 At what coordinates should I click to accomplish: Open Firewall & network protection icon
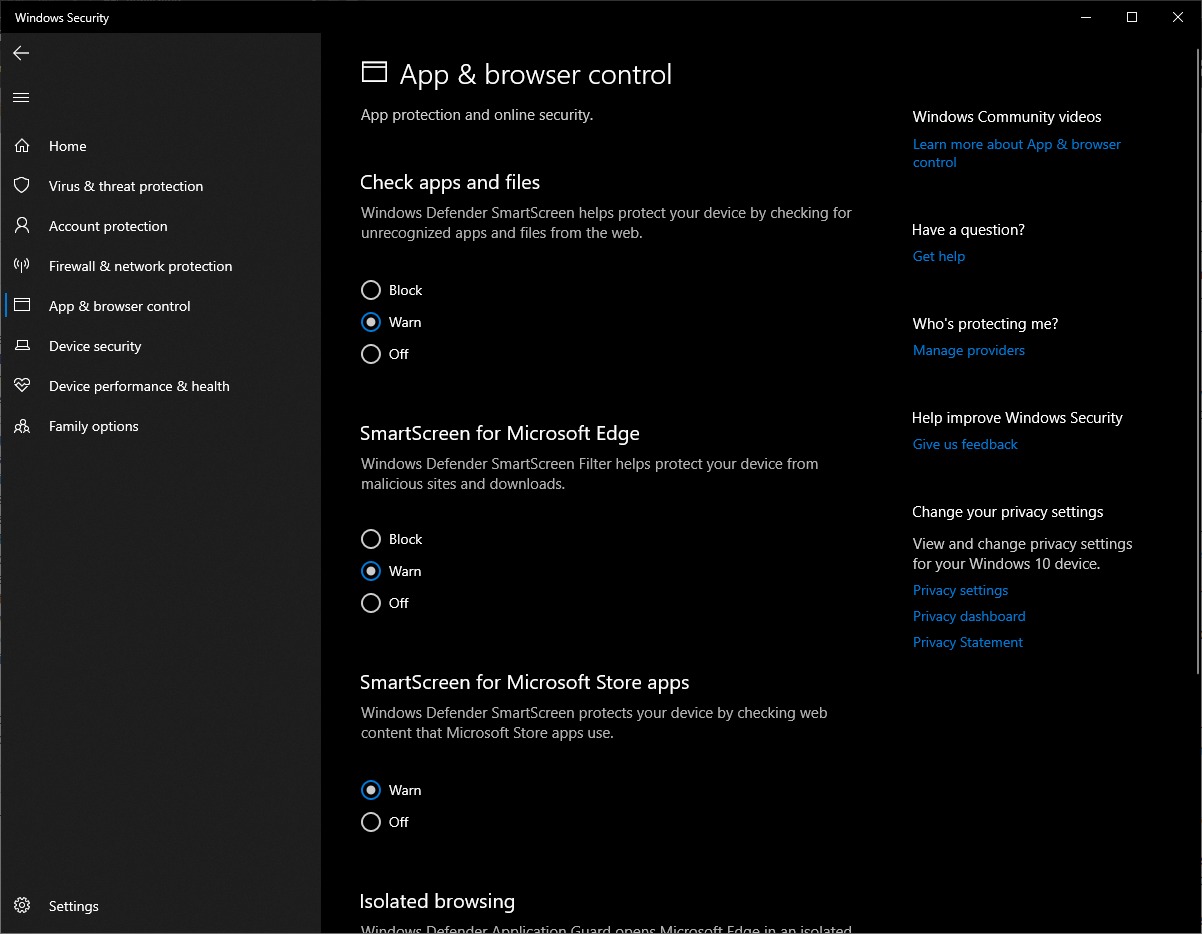pyautogui.click(x=21, y=266)
